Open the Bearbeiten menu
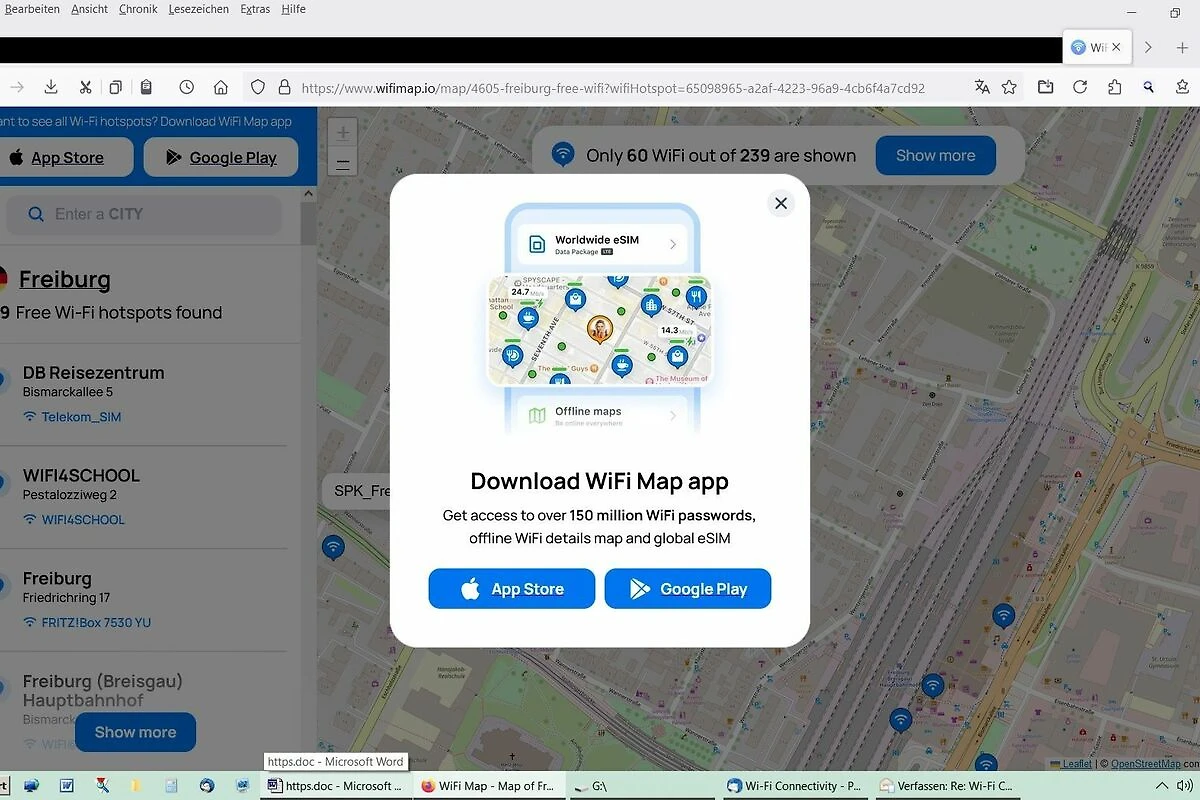 point(32,9)
